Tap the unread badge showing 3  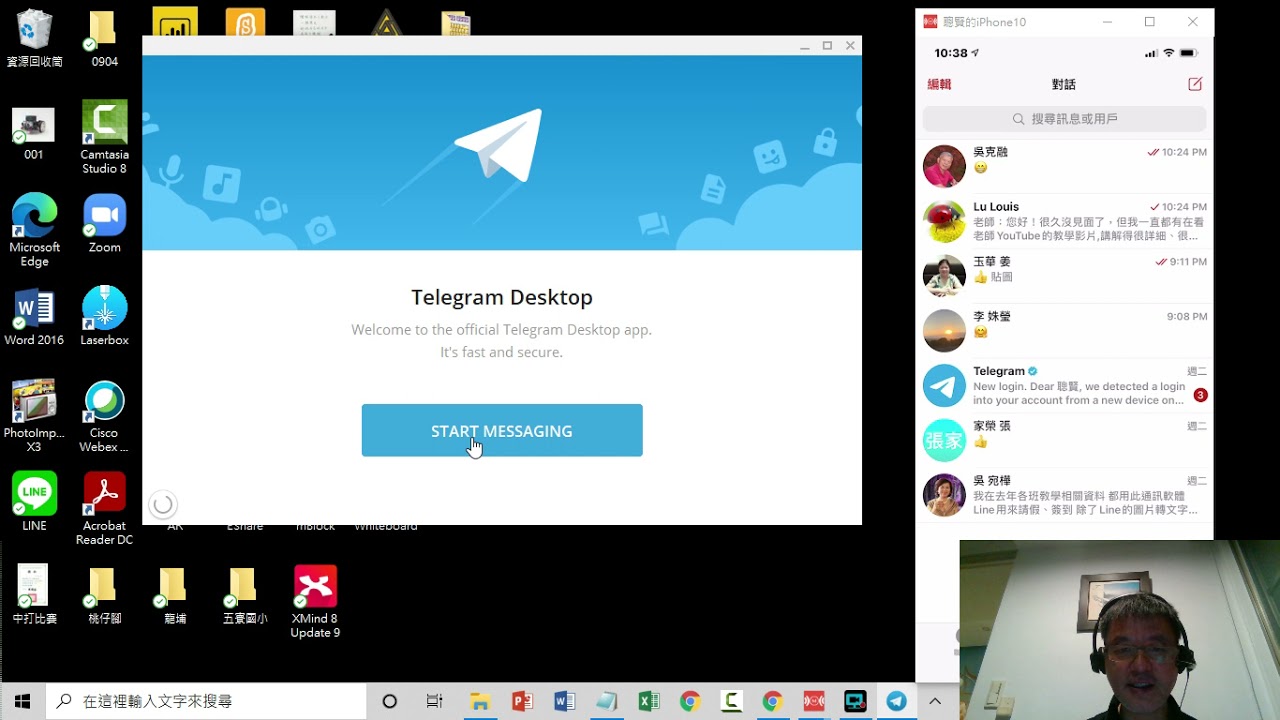pyautogui.click(x=1200, y=395)
